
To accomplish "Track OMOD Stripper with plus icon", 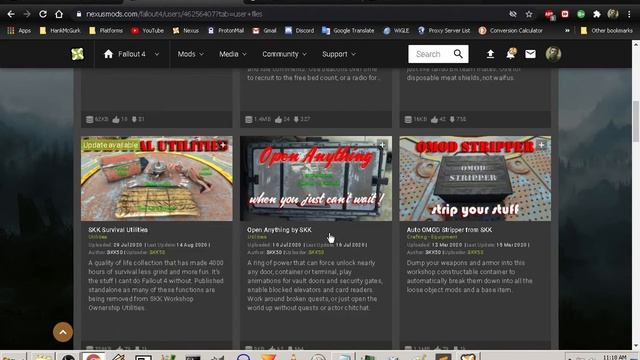I will tap(541, 145).
